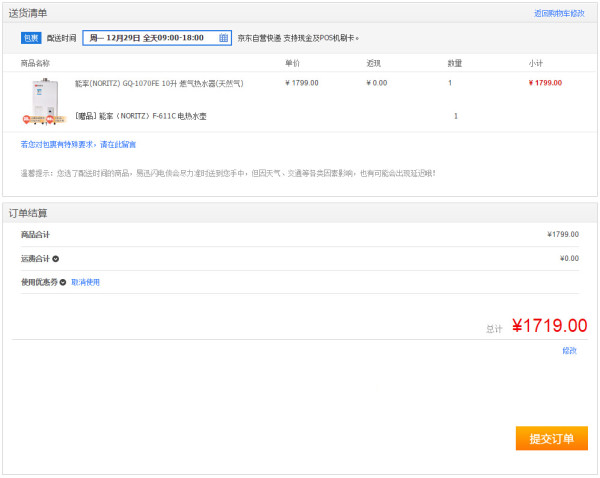The image size is (600, 478).
Task: Click the 送货清单 section header
Action: [28, 13]
